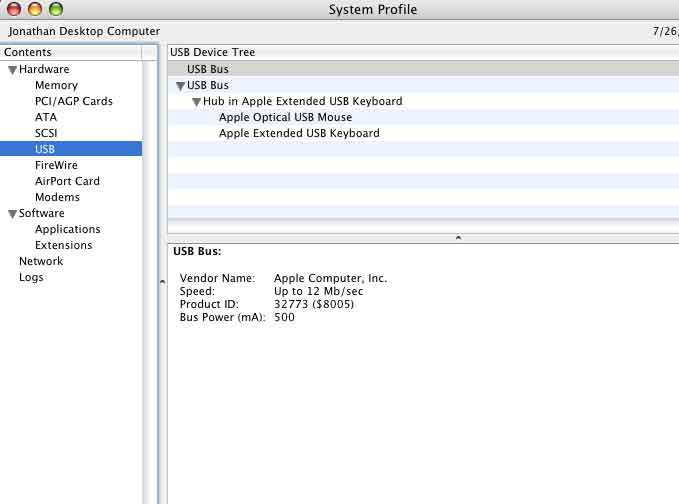The width and height of the screenshot is (679, 504).
Task: View the Logs section
Action: click(31, 278)
